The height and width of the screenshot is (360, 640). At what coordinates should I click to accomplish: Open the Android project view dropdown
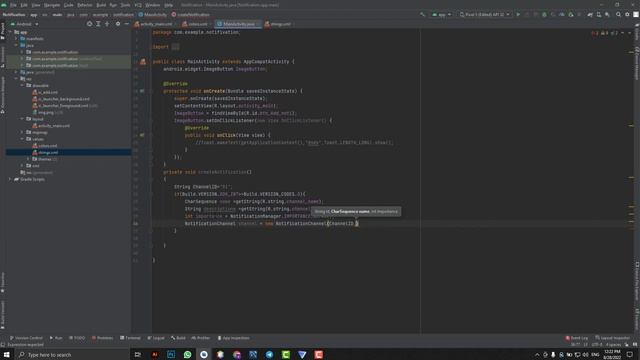(24, 24)
